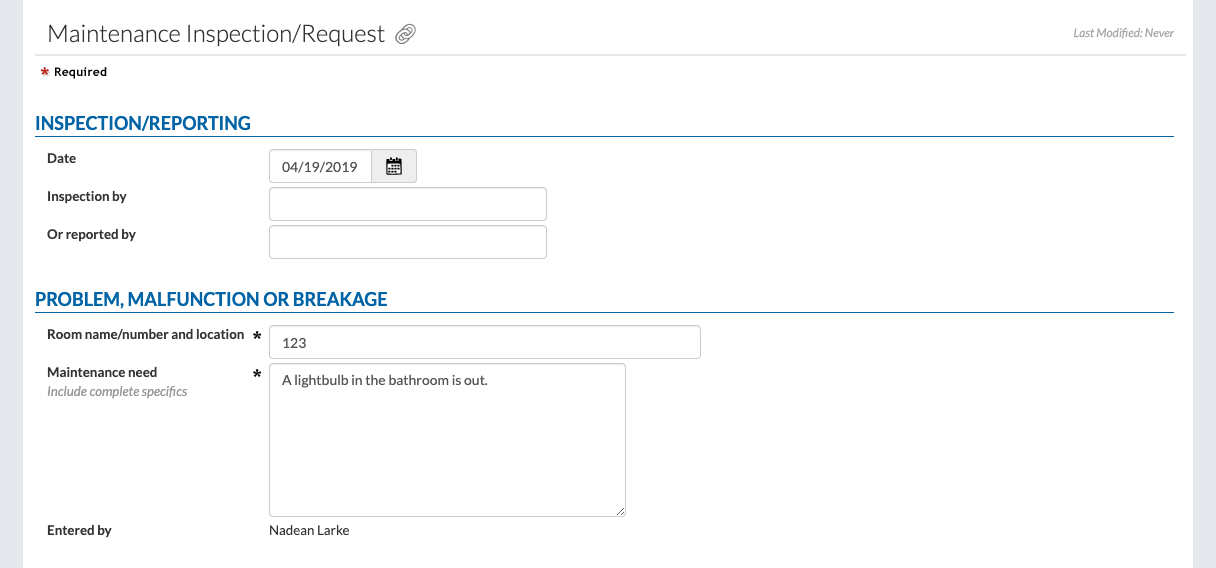Viewport: 1216px width, 568px height.
Task: Click the Maintenance Inspection/Request page title
Action: click(216, 34)
